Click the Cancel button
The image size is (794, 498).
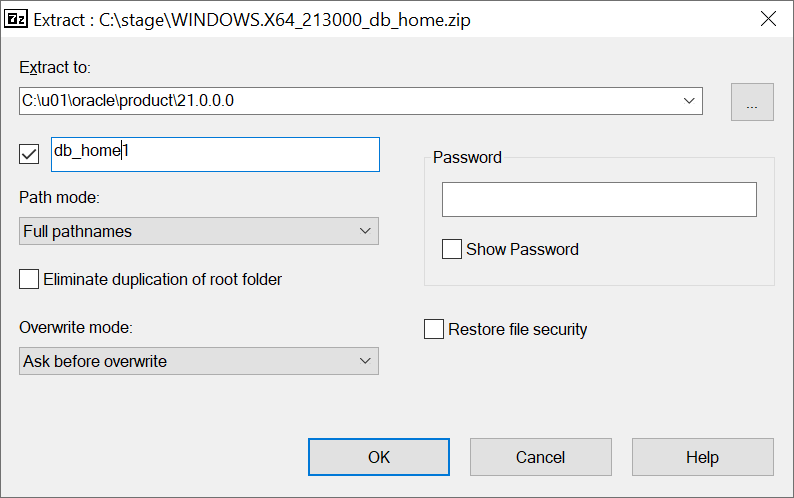540,457
